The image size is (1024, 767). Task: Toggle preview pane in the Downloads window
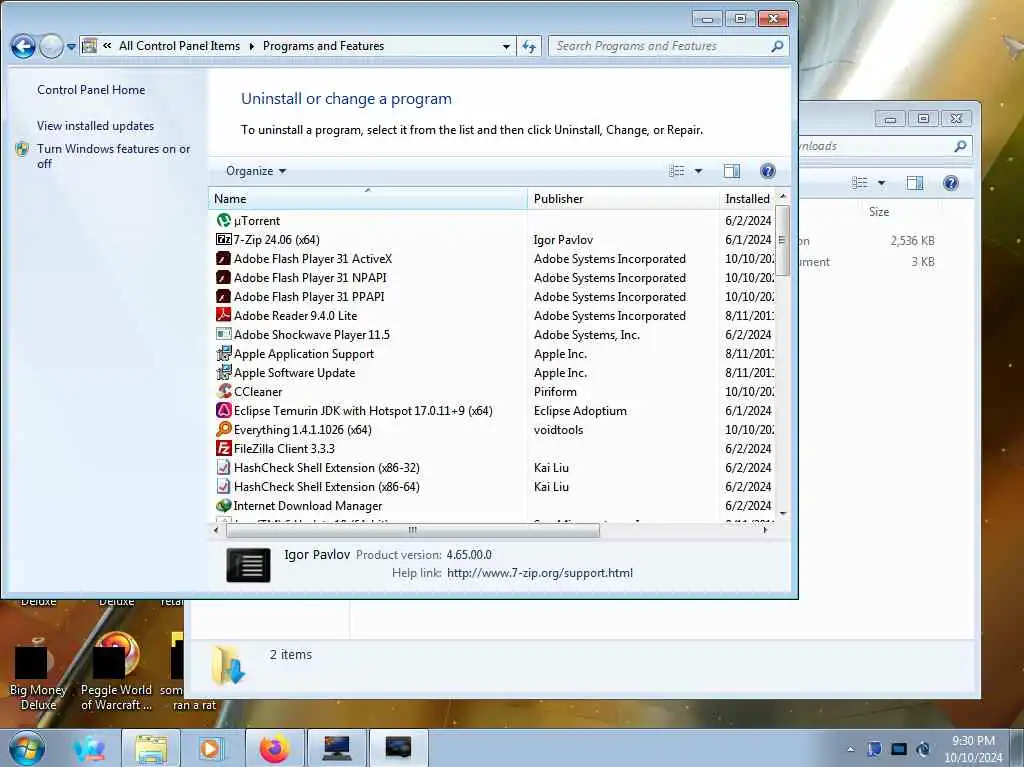coord(915,183)
